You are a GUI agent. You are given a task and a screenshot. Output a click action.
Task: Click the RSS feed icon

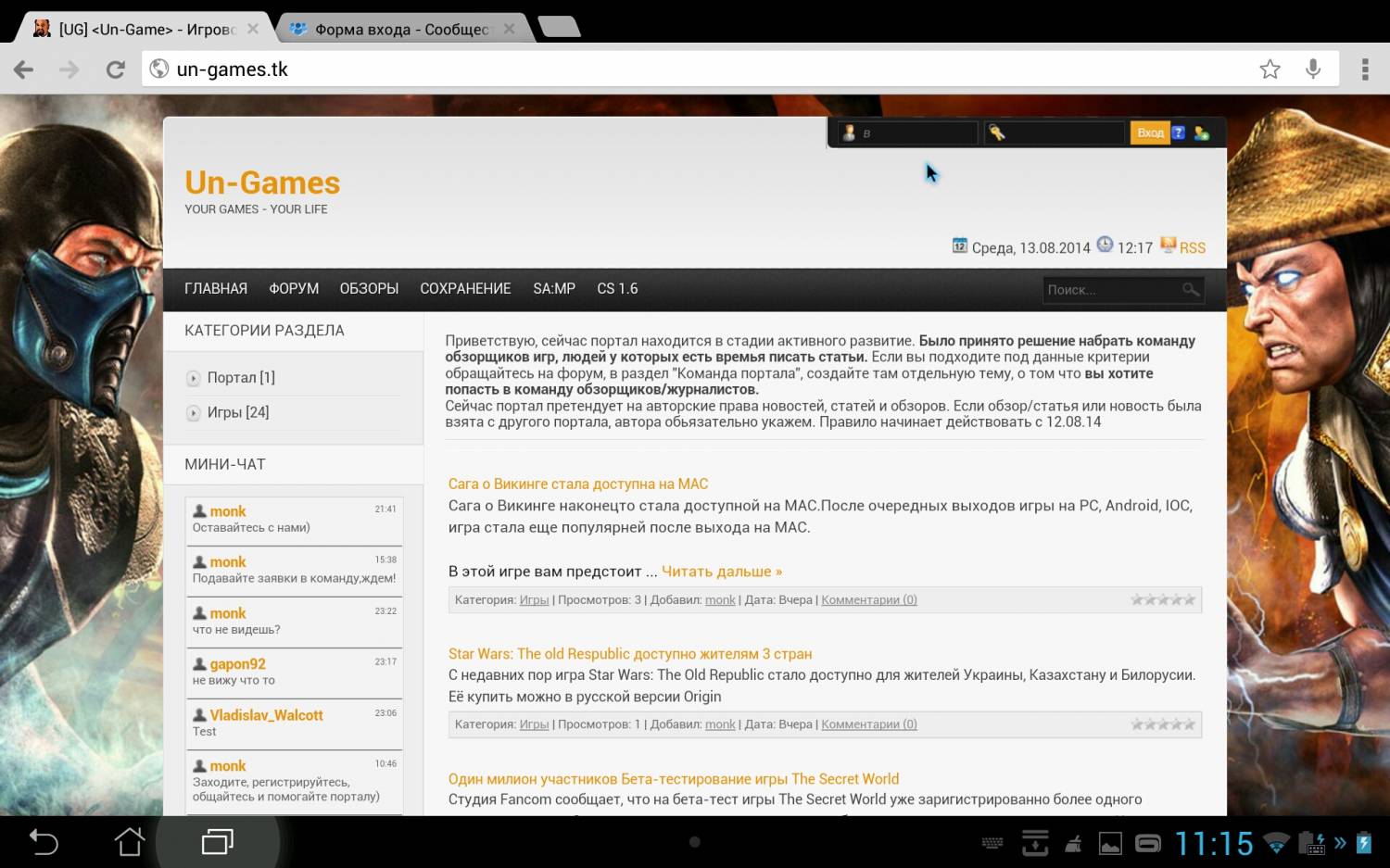[x=1169, y=246]
